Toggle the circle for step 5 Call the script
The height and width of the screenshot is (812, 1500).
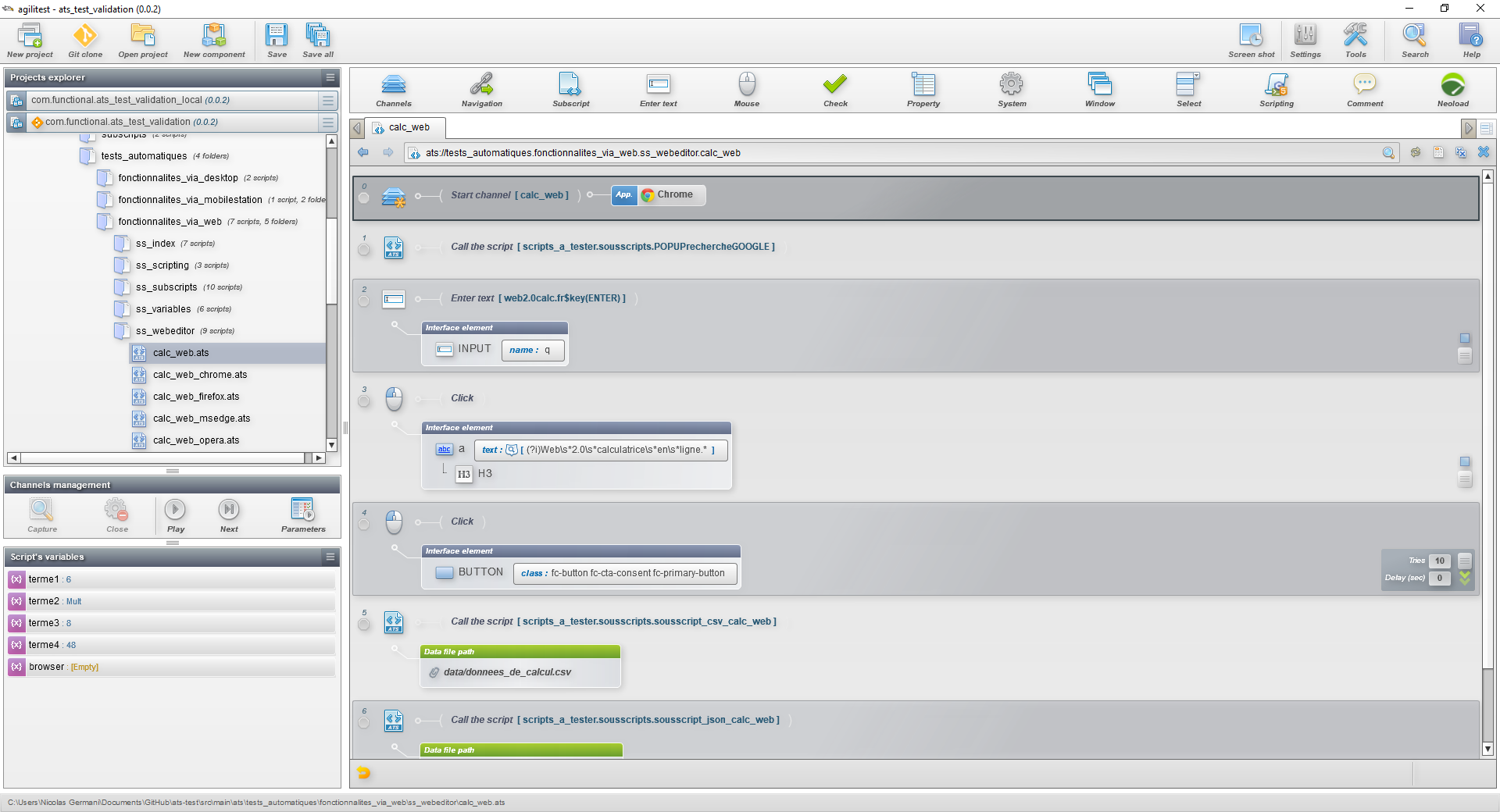(x=364, y=625)
